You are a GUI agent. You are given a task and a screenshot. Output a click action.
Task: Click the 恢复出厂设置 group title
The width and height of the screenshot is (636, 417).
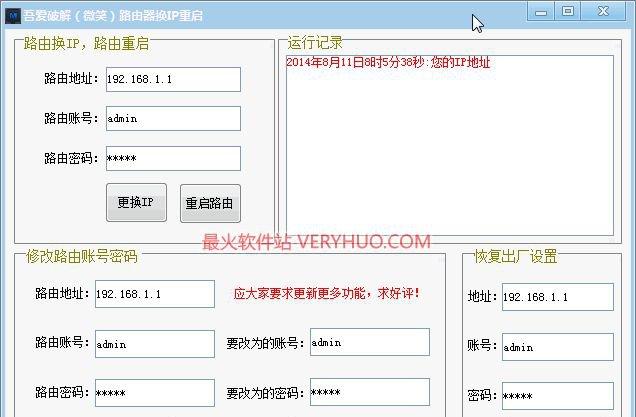(x=516, y=256)
